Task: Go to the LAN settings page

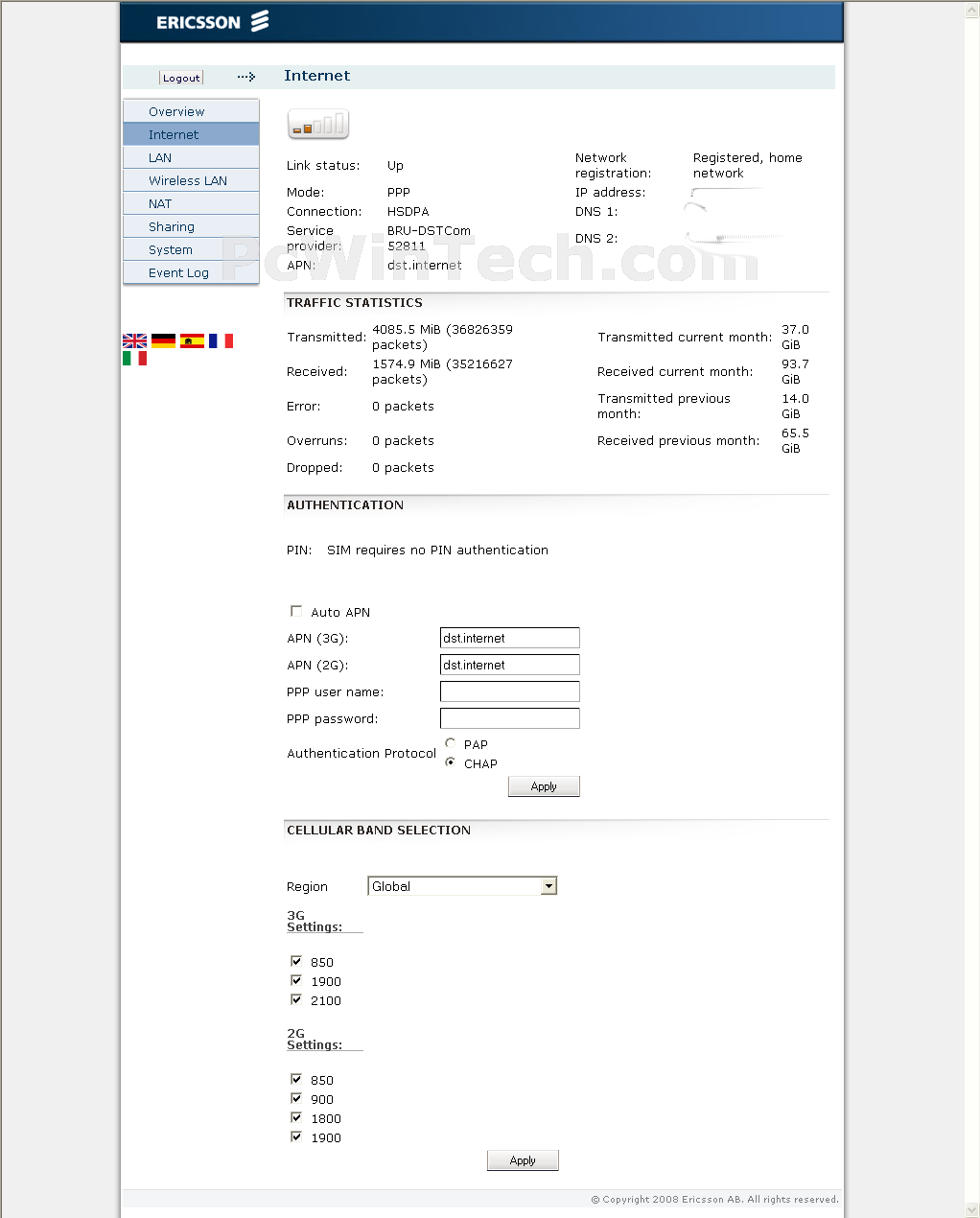Action: click(x=191, y=157)
